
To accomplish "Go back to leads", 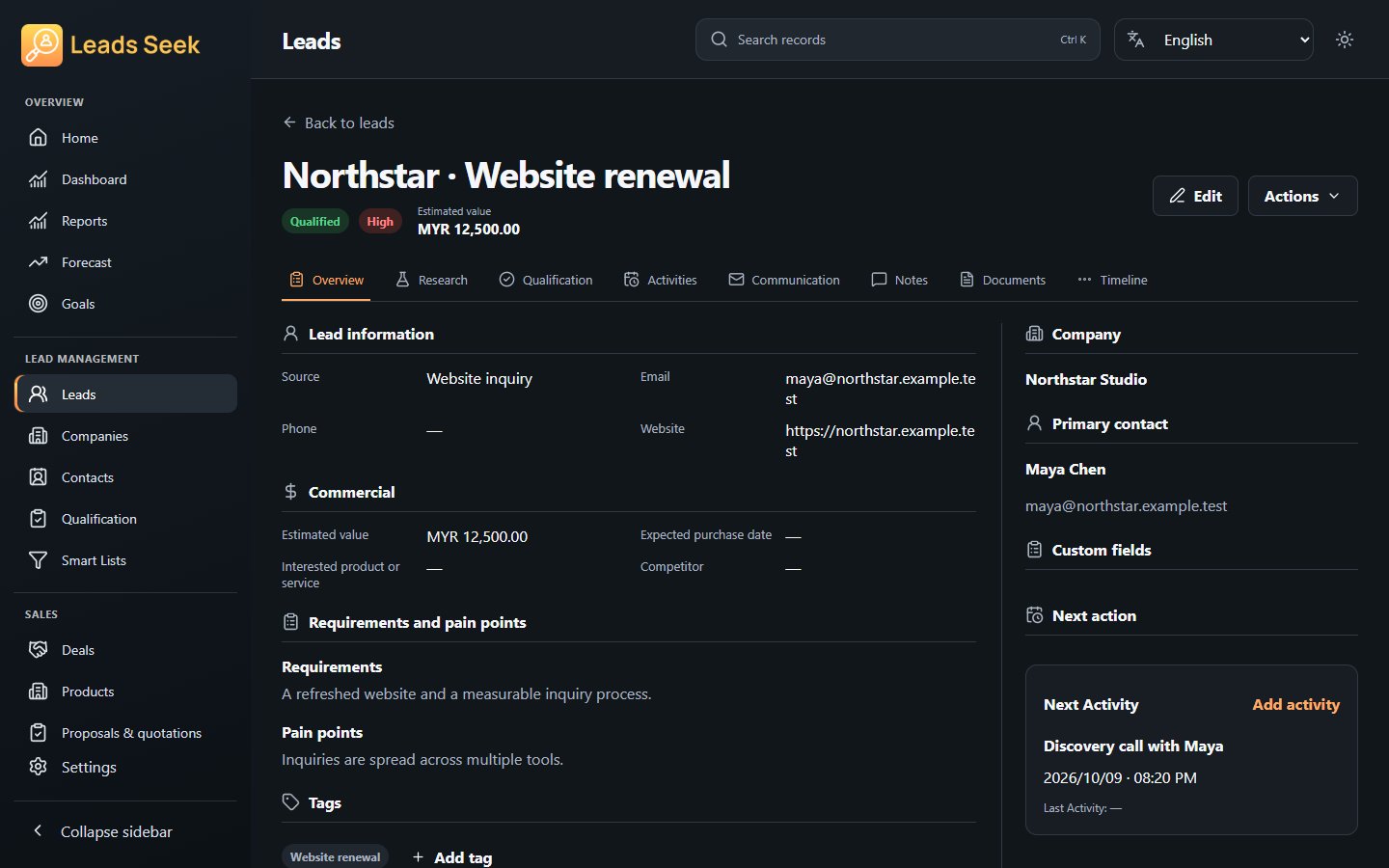I will pos(339,122).
